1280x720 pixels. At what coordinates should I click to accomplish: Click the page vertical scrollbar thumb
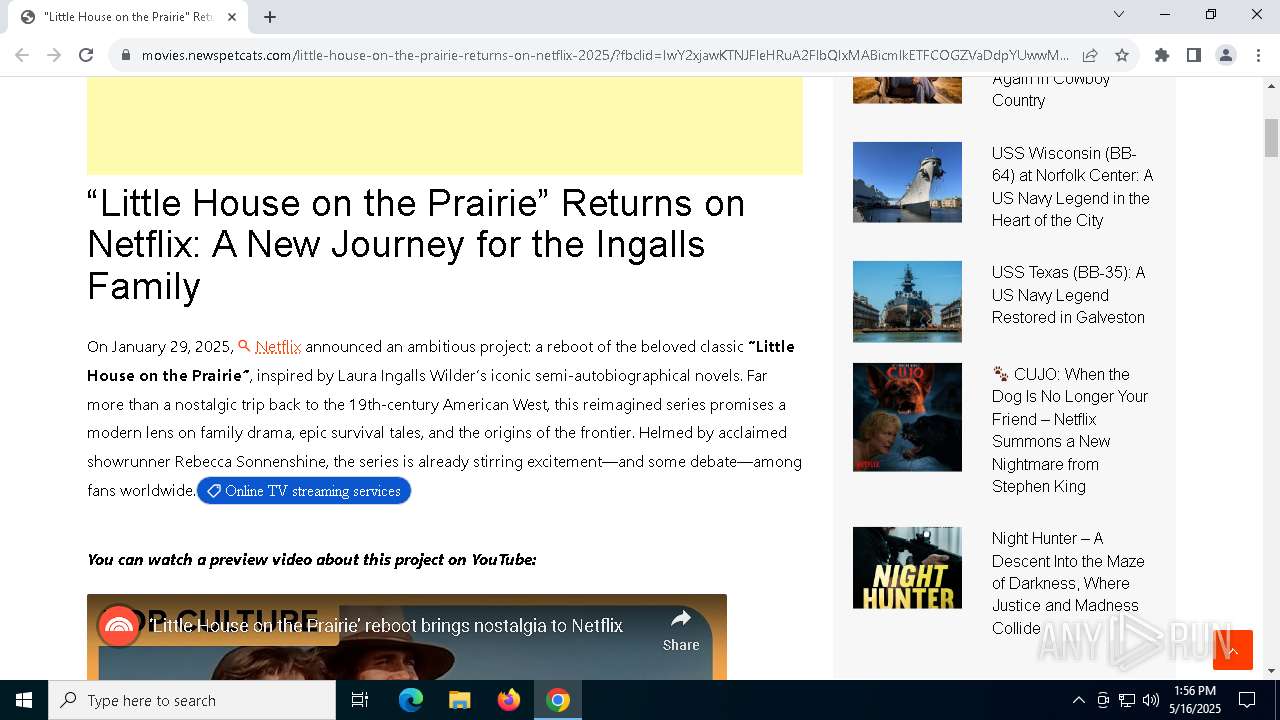(x=1272, y=137)
